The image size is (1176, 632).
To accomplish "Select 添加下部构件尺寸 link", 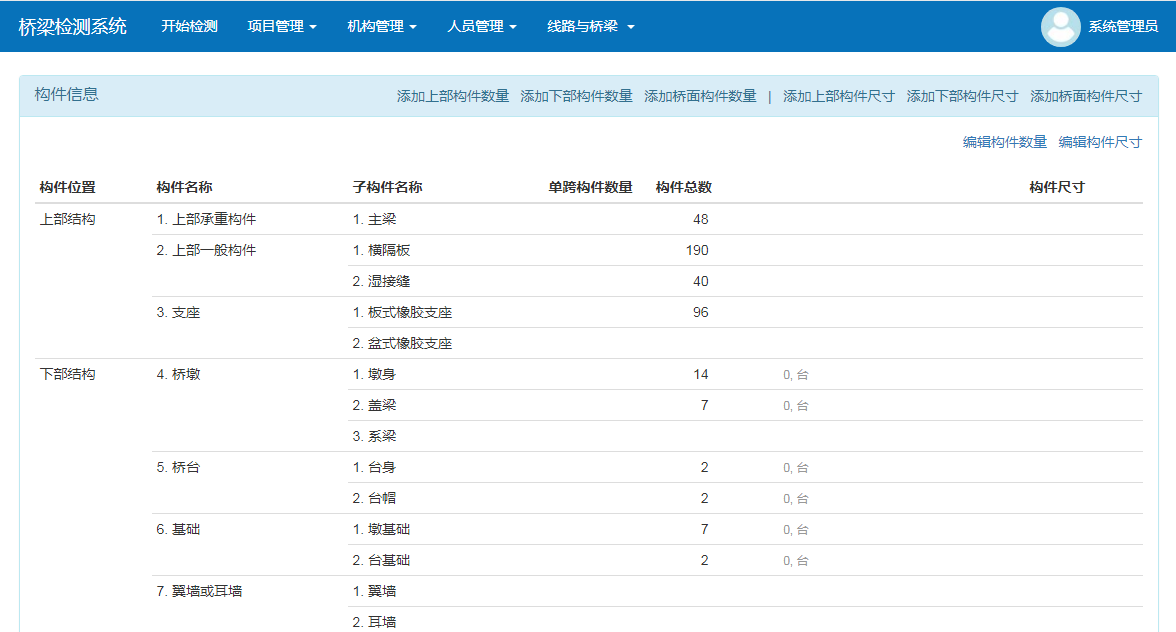I will 962,97.
